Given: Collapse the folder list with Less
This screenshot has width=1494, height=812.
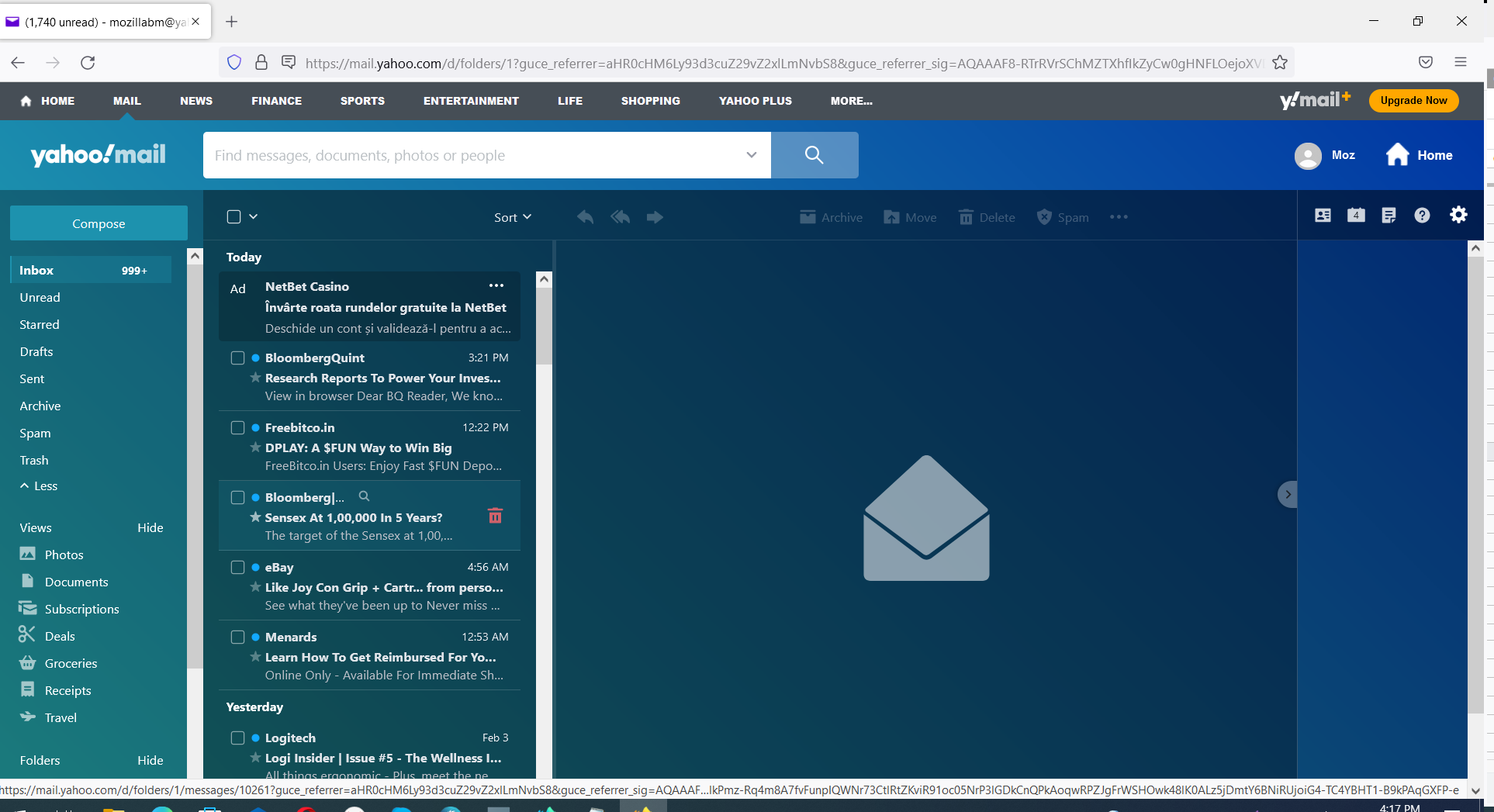Looking at the screenshot, I should [x=39, y=485].
